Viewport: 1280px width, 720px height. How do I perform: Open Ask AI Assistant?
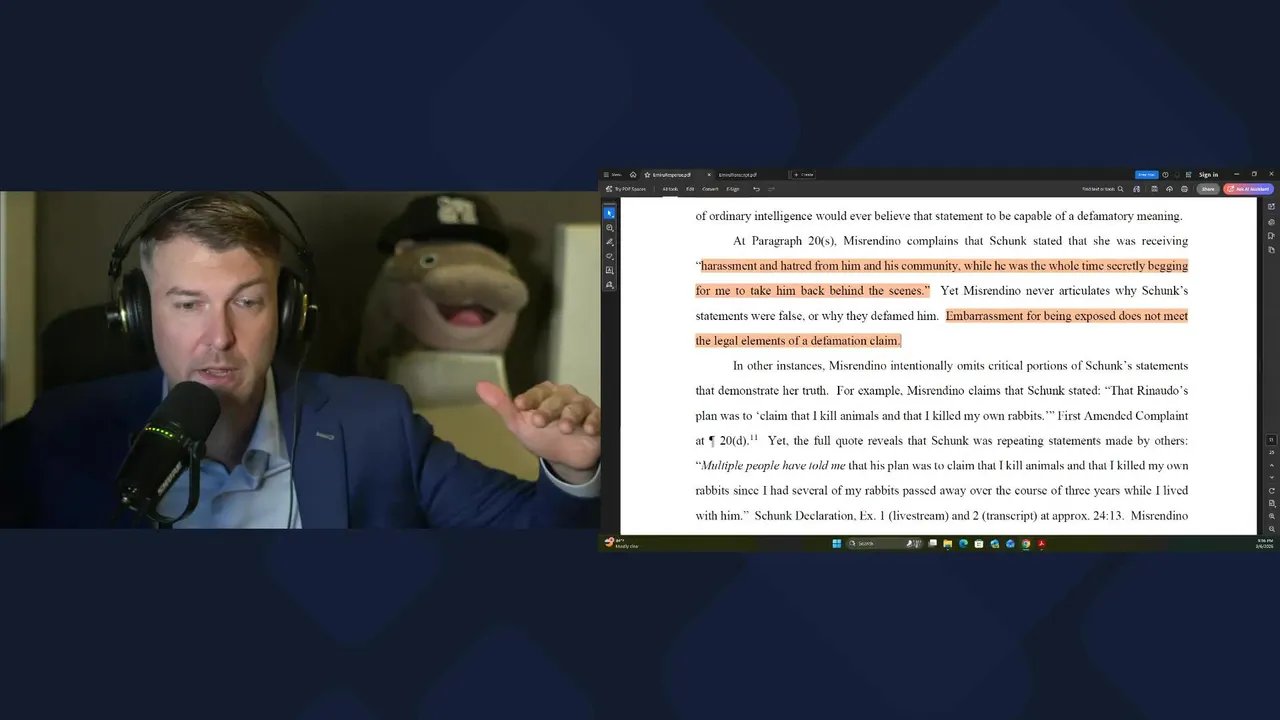click(1248, 189)
